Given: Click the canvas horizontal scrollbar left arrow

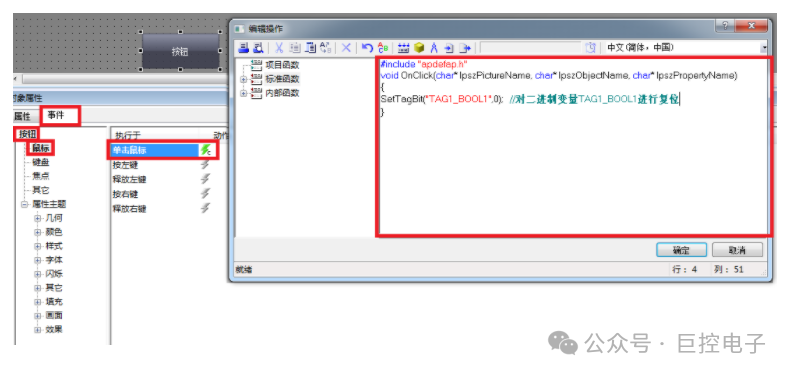Looking at the screenshot, I should tap(16, 79).
